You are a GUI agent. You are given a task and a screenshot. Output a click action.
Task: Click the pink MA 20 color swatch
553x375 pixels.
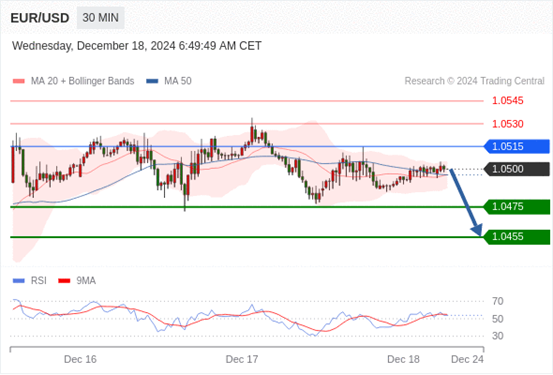(x=19, y=81)
